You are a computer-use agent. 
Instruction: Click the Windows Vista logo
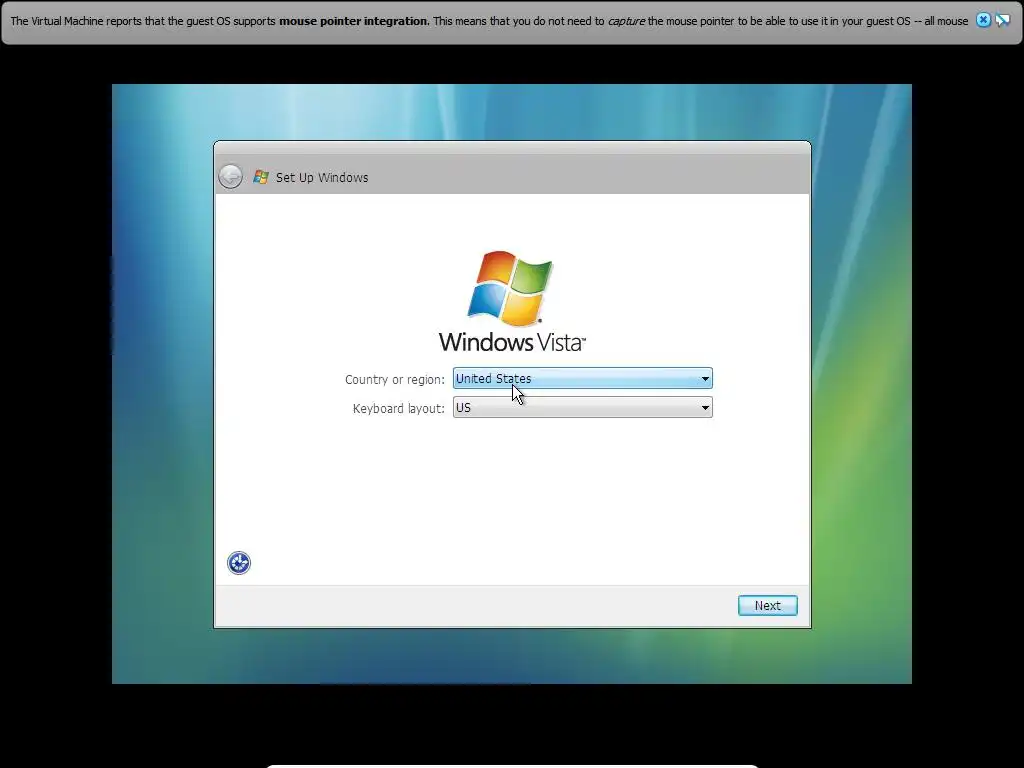pos(512,302)
